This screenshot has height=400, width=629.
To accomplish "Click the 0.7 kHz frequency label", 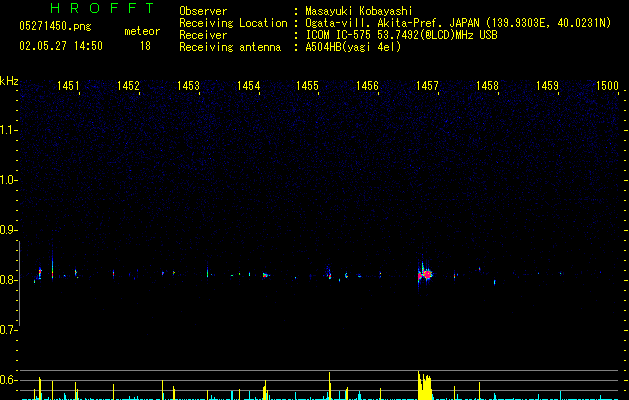I will [x=8, y=330].
